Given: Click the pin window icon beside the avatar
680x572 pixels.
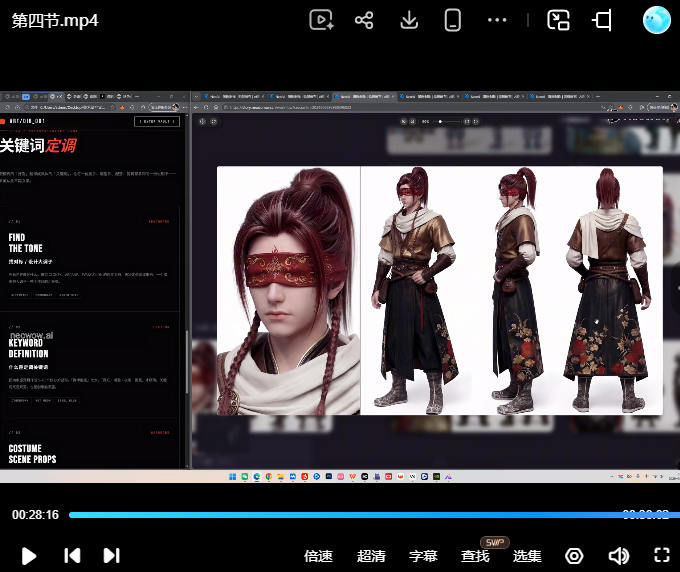Looking at the screenshot, I should 602,20.
